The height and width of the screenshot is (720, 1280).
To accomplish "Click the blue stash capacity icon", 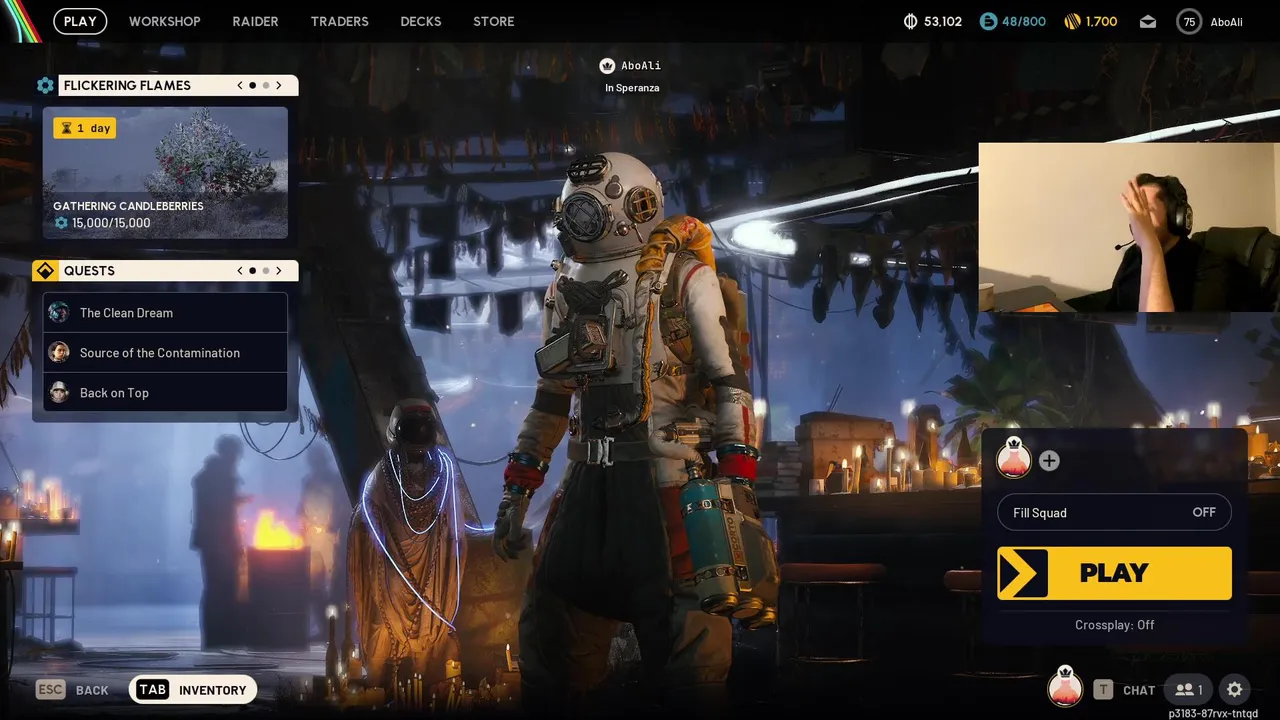I will point(988,21).
